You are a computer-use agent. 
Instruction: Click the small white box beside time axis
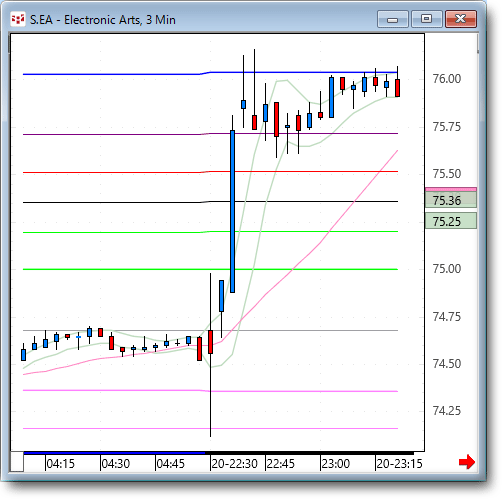click(17, 462)
